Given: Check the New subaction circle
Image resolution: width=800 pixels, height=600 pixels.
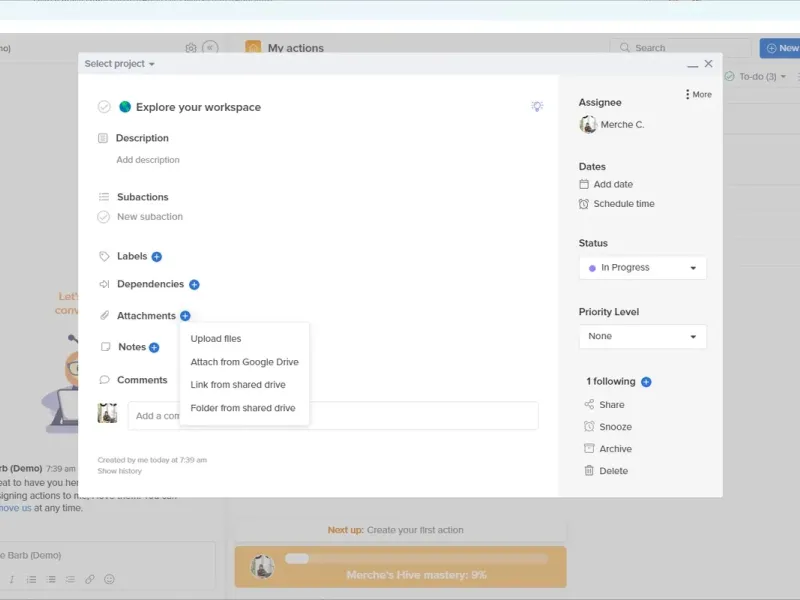Looking at the screenshot, I should (x=104, y=217).
